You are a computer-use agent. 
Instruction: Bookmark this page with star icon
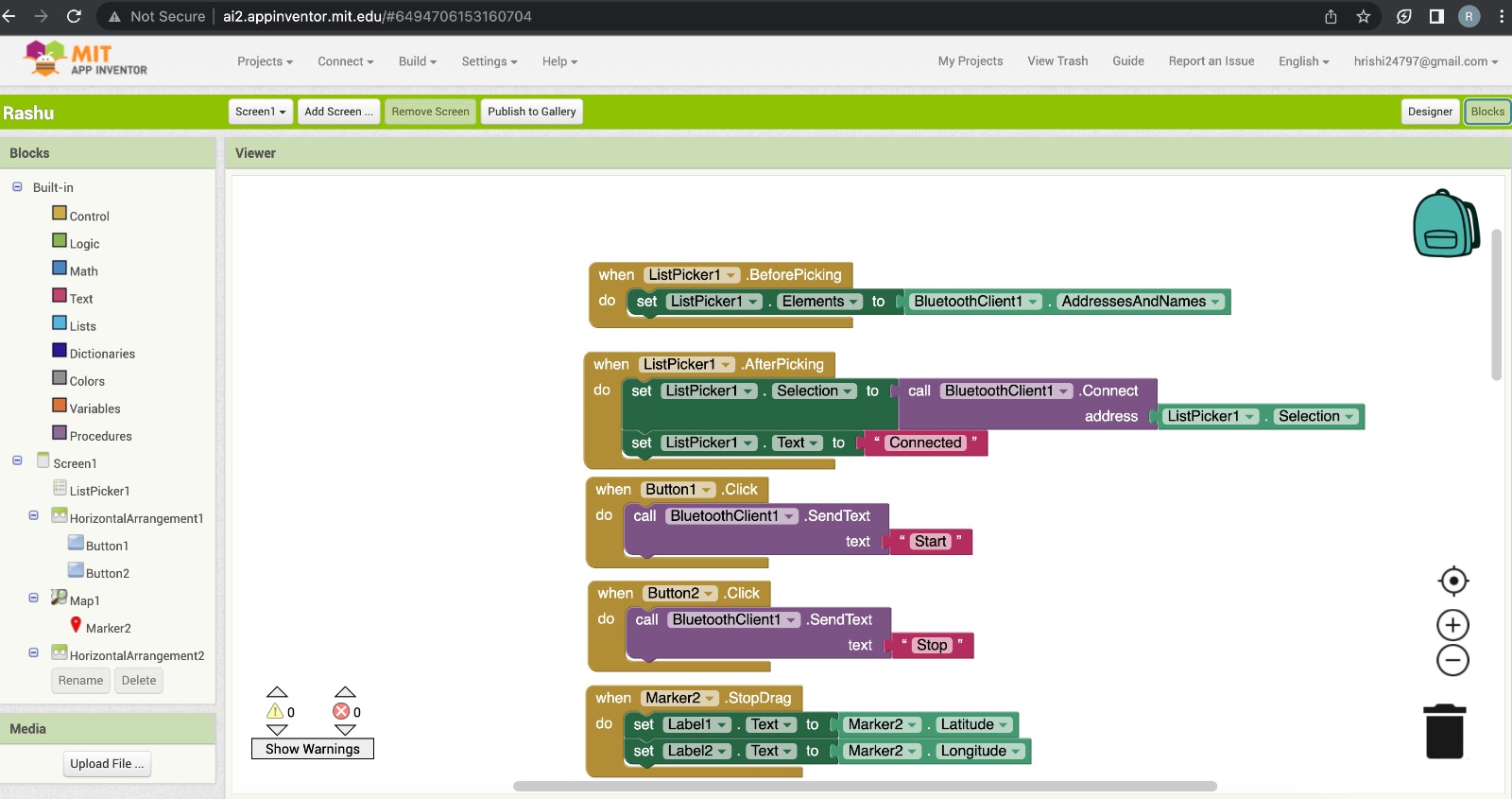point(1363,16)
